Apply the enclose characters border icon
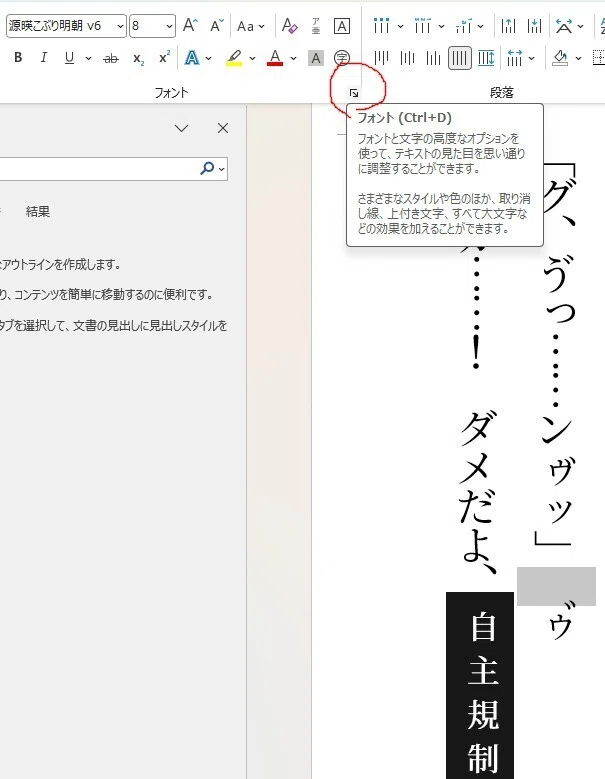The height and width of the screenshot is (779, 605). pyautogui.click(x=342, y=26)
